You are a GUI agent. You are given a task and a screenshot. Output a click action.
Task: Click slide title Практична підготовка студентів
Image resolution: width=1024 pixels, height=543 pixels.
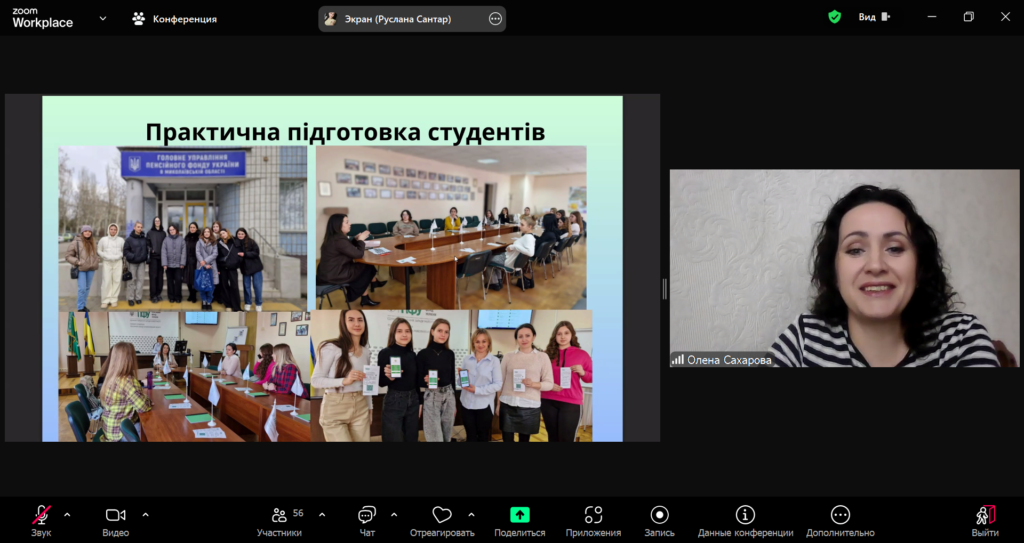(x=345, y=131)
